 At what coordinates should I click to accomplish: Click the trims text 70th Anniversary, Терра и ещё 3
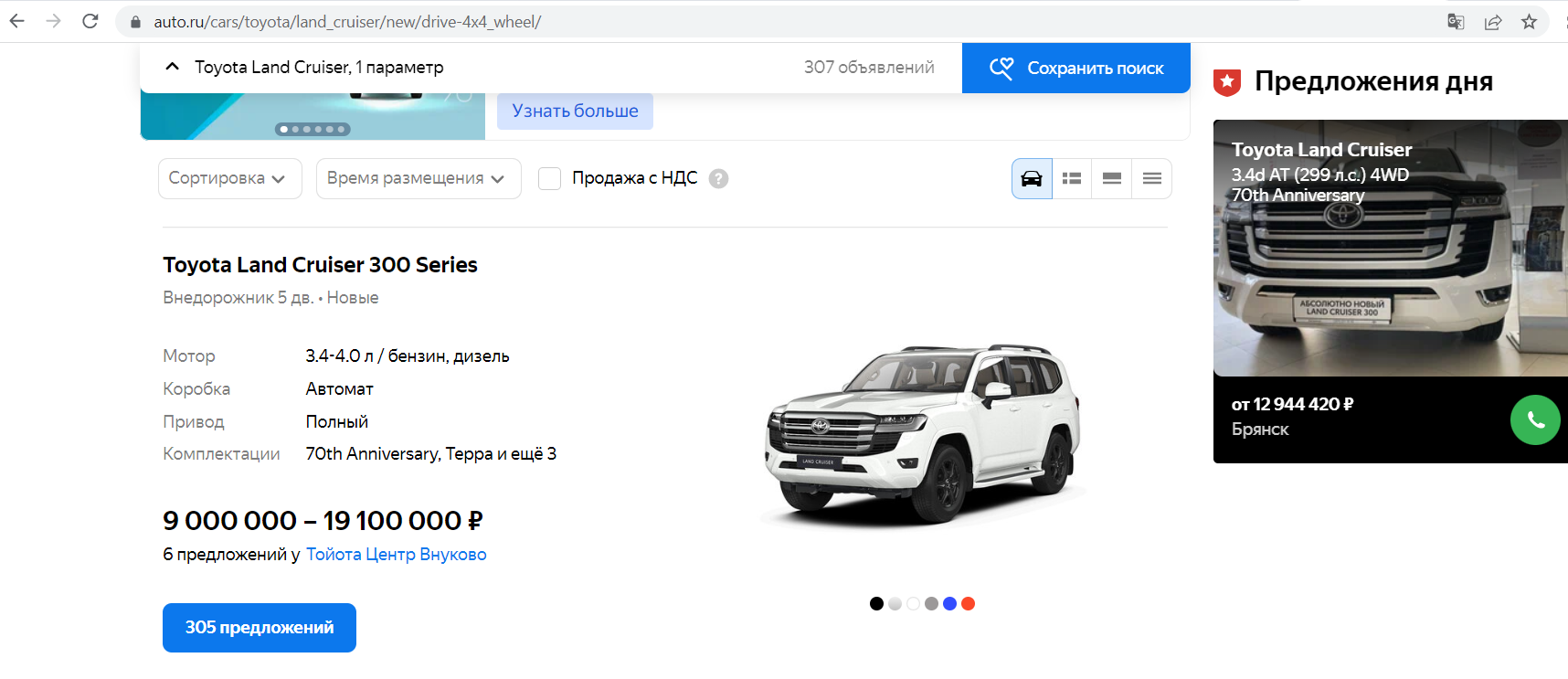click(x=431, y=454)
